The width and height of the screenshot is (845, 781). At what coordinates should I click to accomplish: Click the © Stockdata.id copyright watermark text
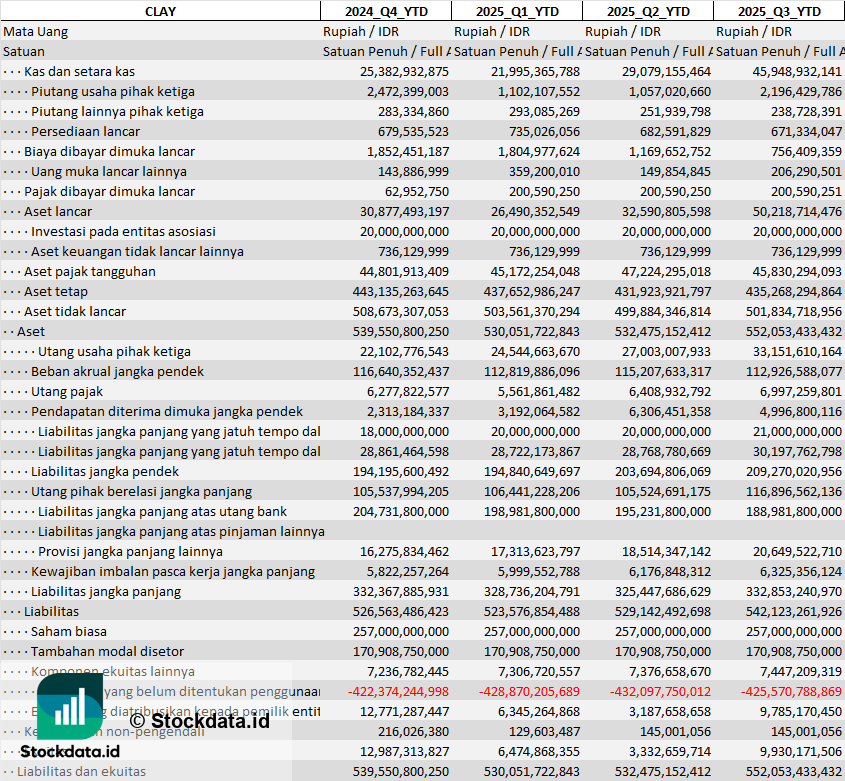pos(199,720)
